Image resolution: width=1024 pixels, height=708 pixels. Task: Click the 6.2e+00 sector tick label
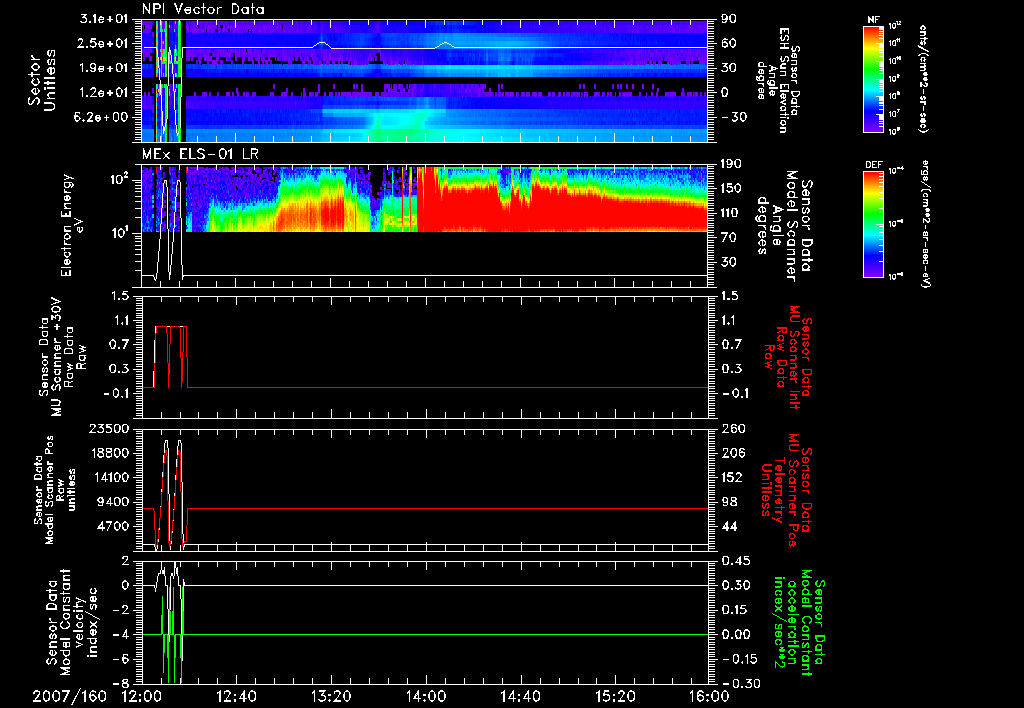103,117
